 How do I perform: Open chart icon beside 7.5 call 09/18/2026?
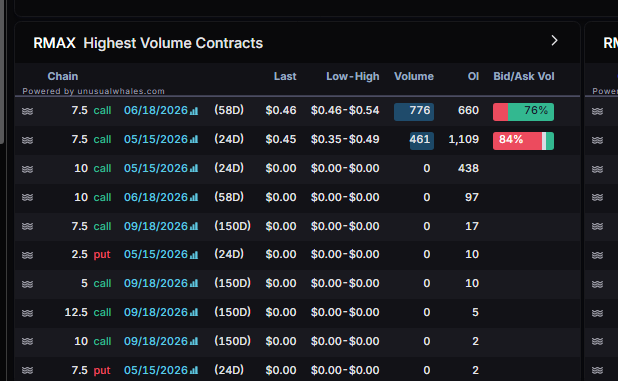pyautogui.click(x=194, y=227)
